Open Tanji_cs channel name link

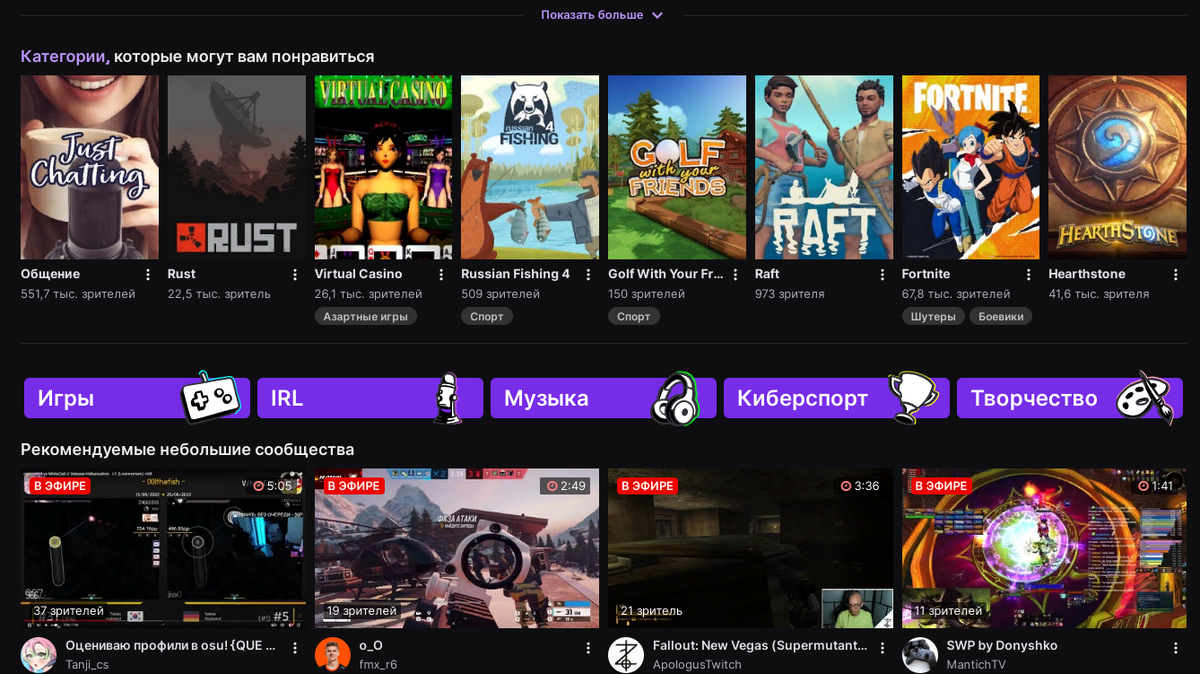tap(87, 664)
